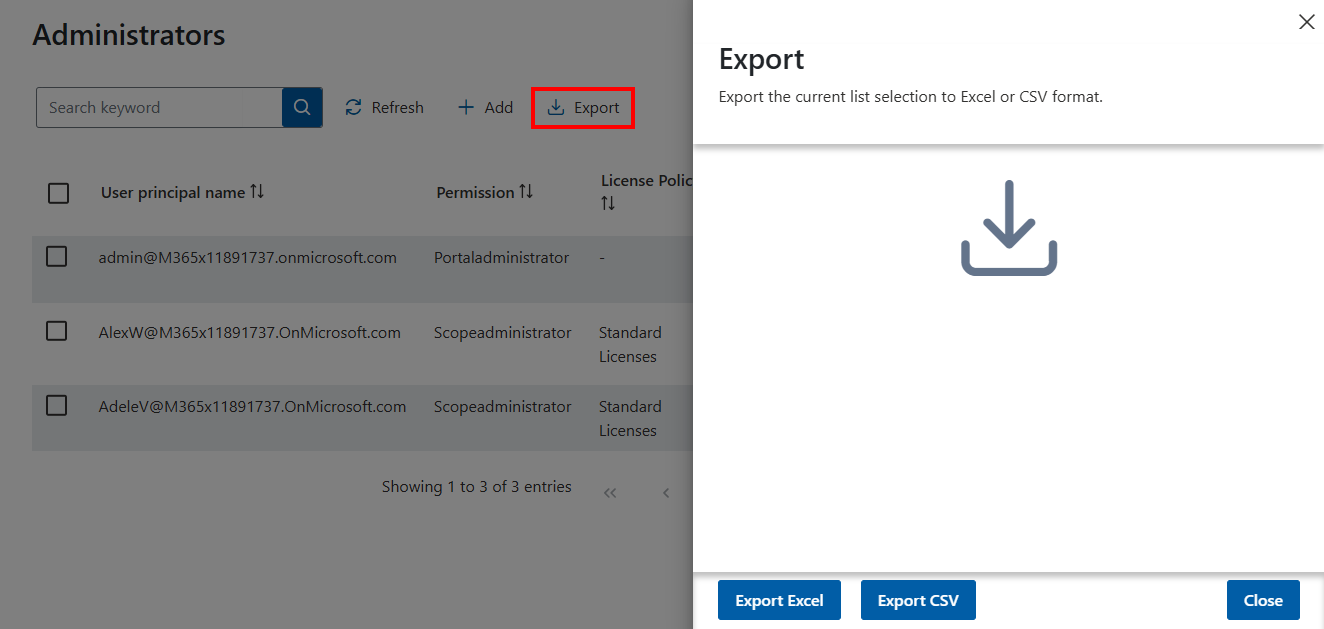
Task: Toggle the select-all header checkbox
Action: tap(59, 193)
